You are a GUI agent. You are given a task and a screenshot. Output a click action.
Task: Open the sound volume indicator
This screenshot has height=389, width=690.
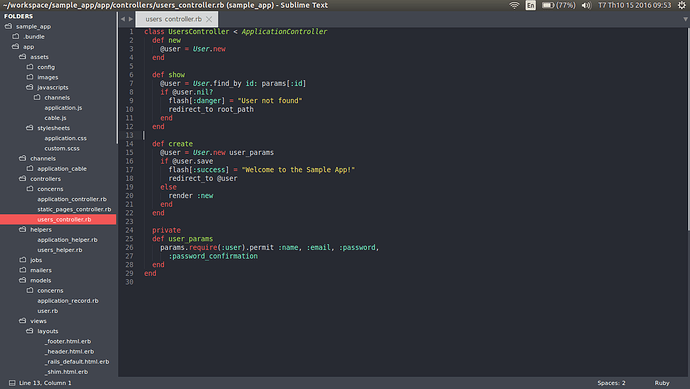(x=586, y=5)
